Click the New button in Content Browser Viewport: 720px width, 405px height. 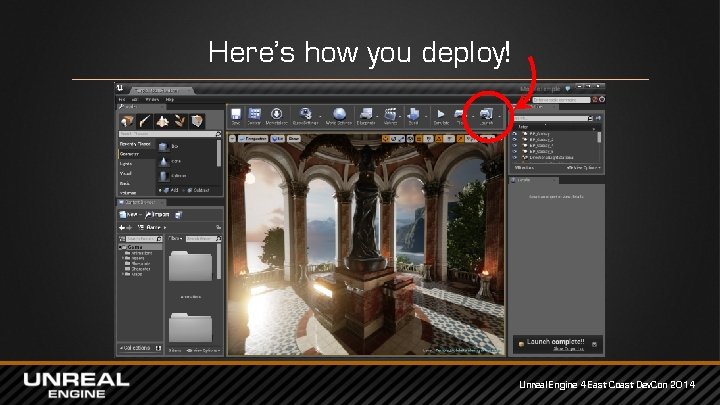tap(129, 214)
